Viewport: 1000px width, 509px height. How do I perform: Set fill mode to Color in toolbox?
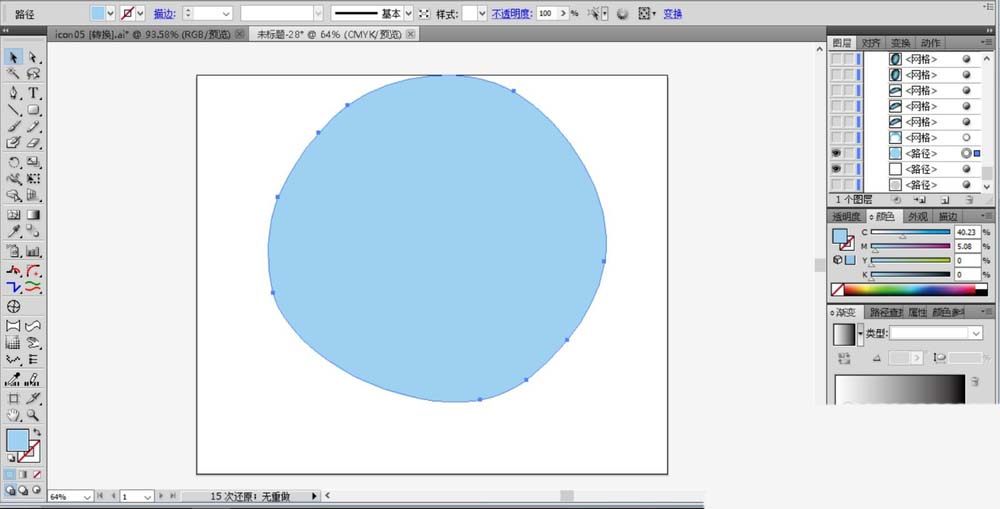tap(10, 475)
